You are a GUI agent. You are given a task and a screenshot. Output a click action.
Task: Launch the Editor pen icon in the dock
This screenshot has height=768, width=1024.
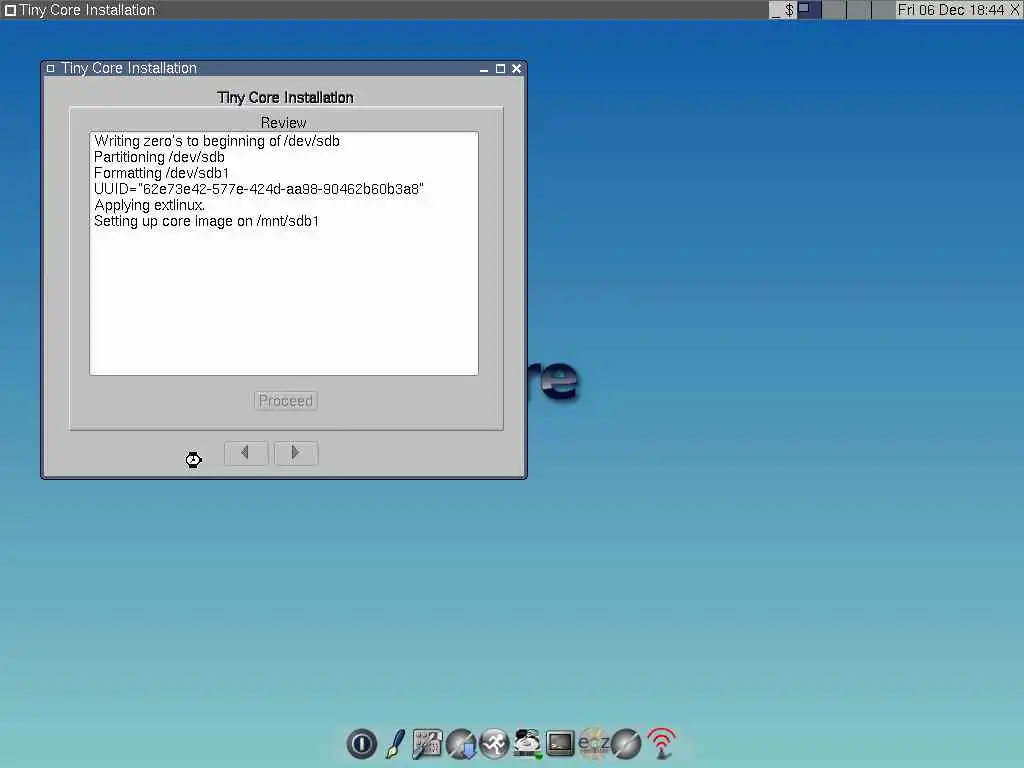394,743
